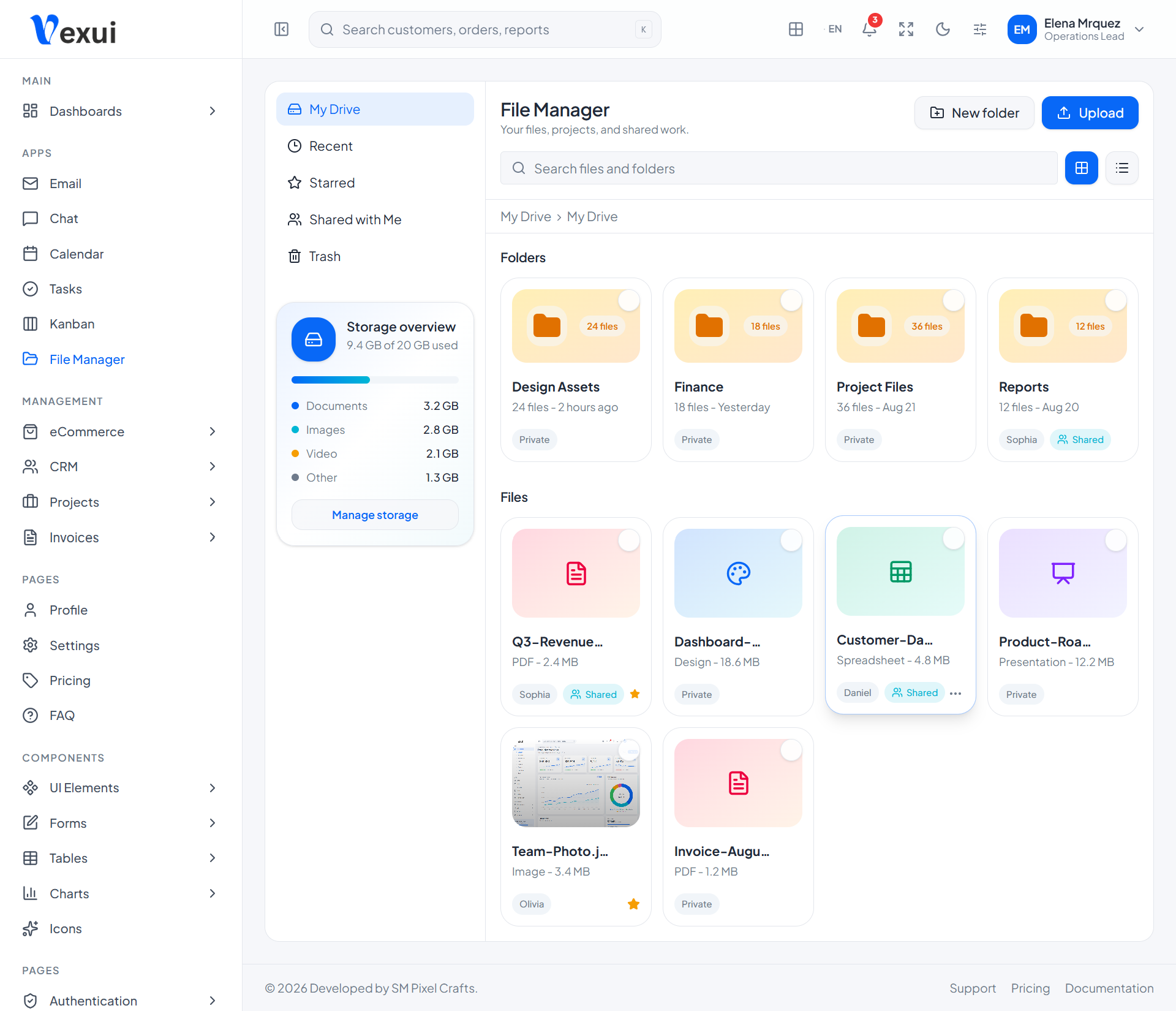Switch to grid view

point(1082,168)
